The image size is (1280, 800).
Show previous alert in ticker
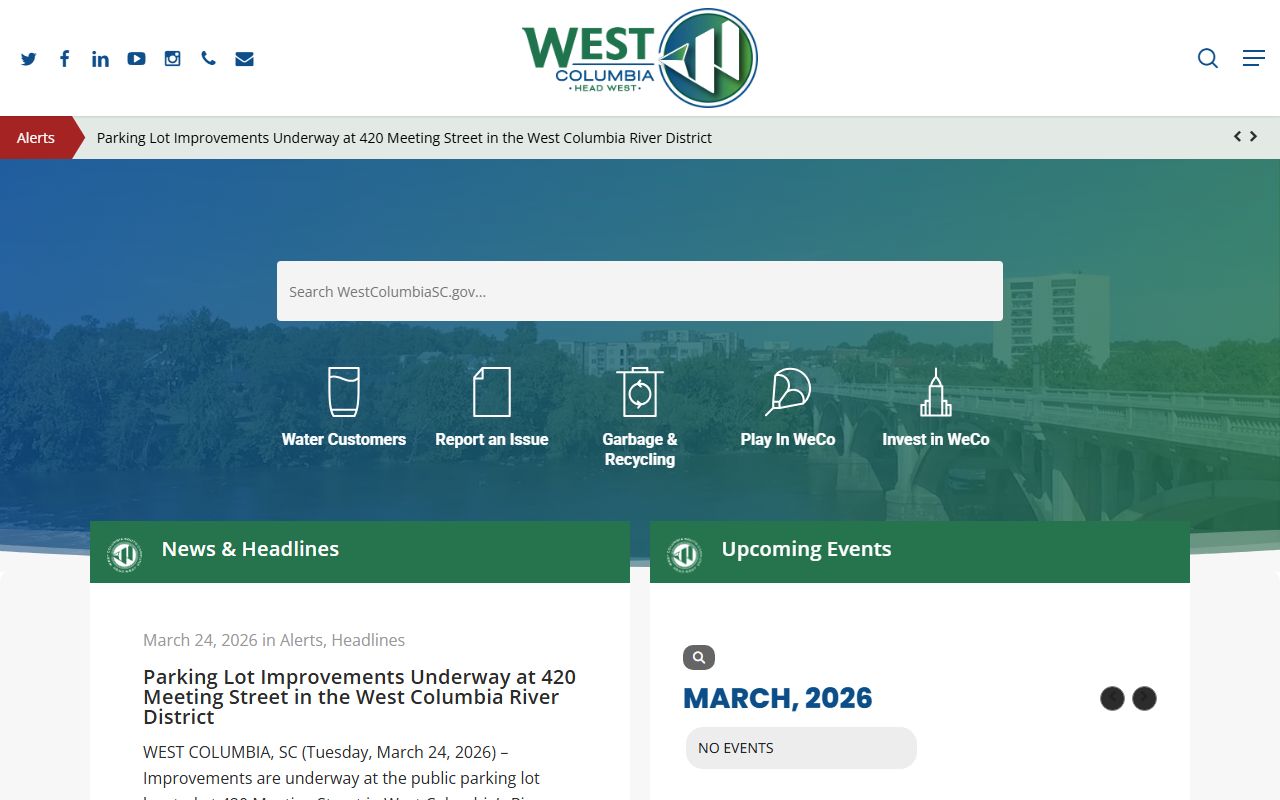click(x=1237, y=137)
